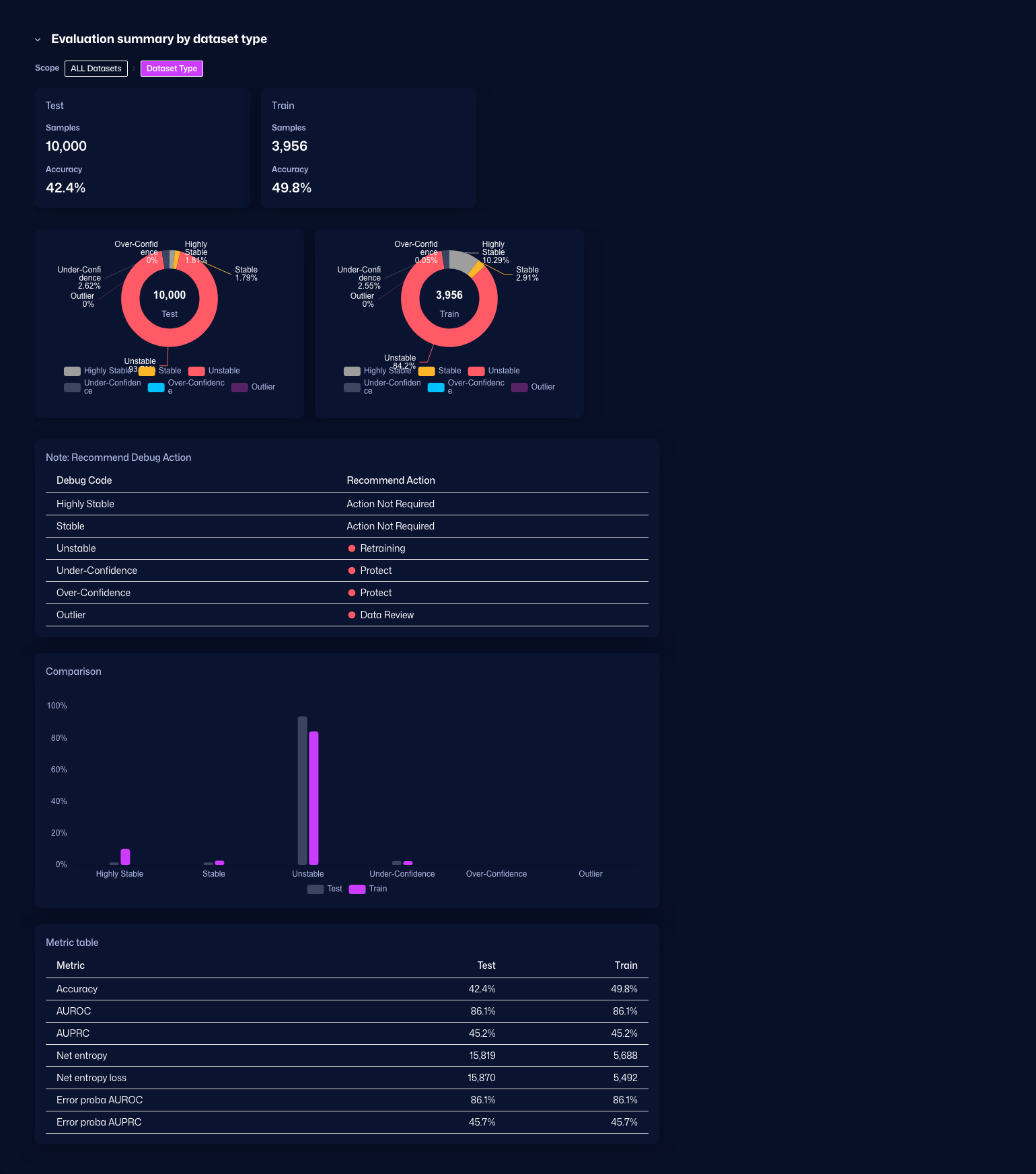
Task: Click the red dot beside Data Review
Action: coord(351,615)
